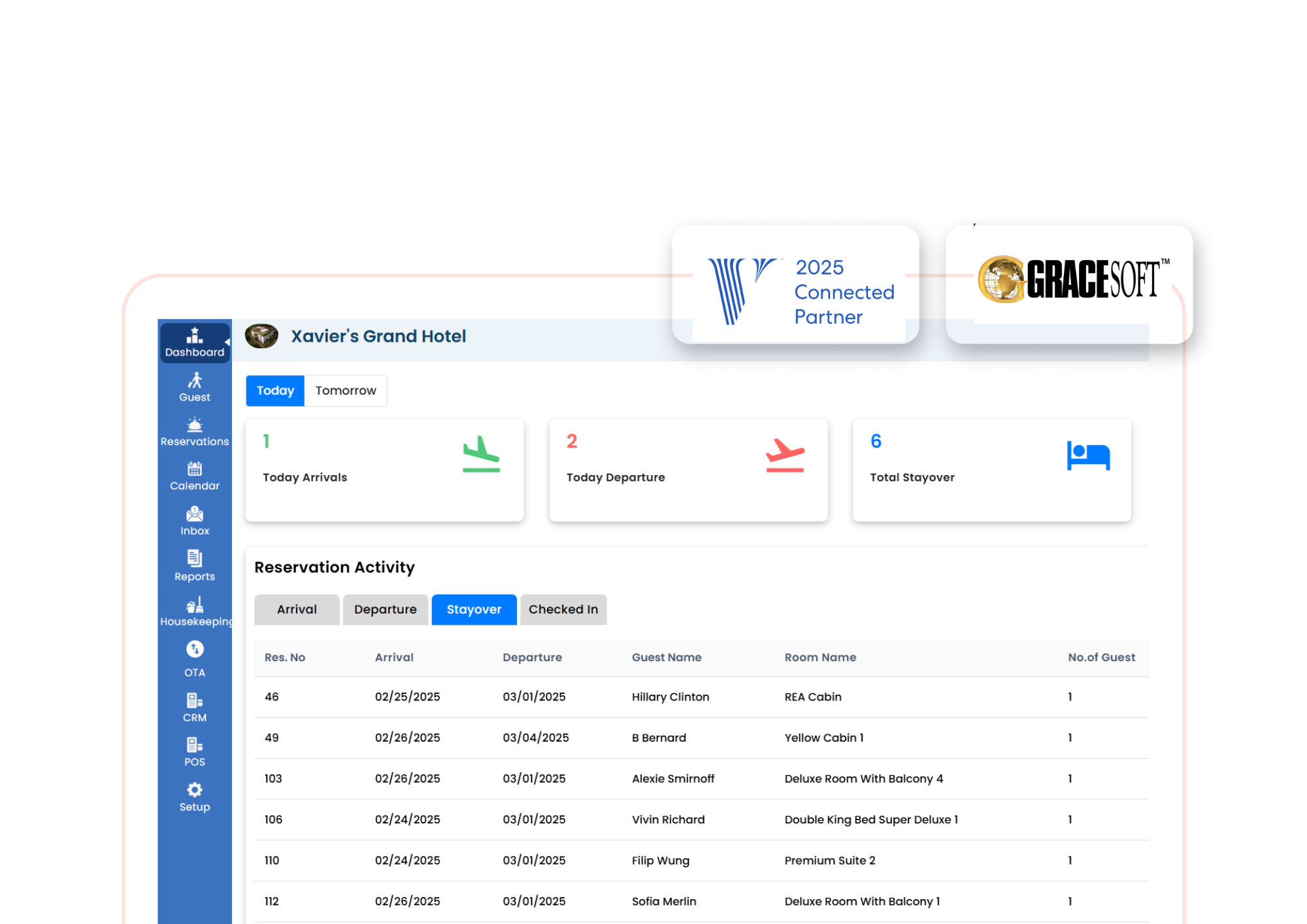The height and width of the screenshot is (924, 1307).
Task: Open Setup settings
Action: [x=194, y=796]
